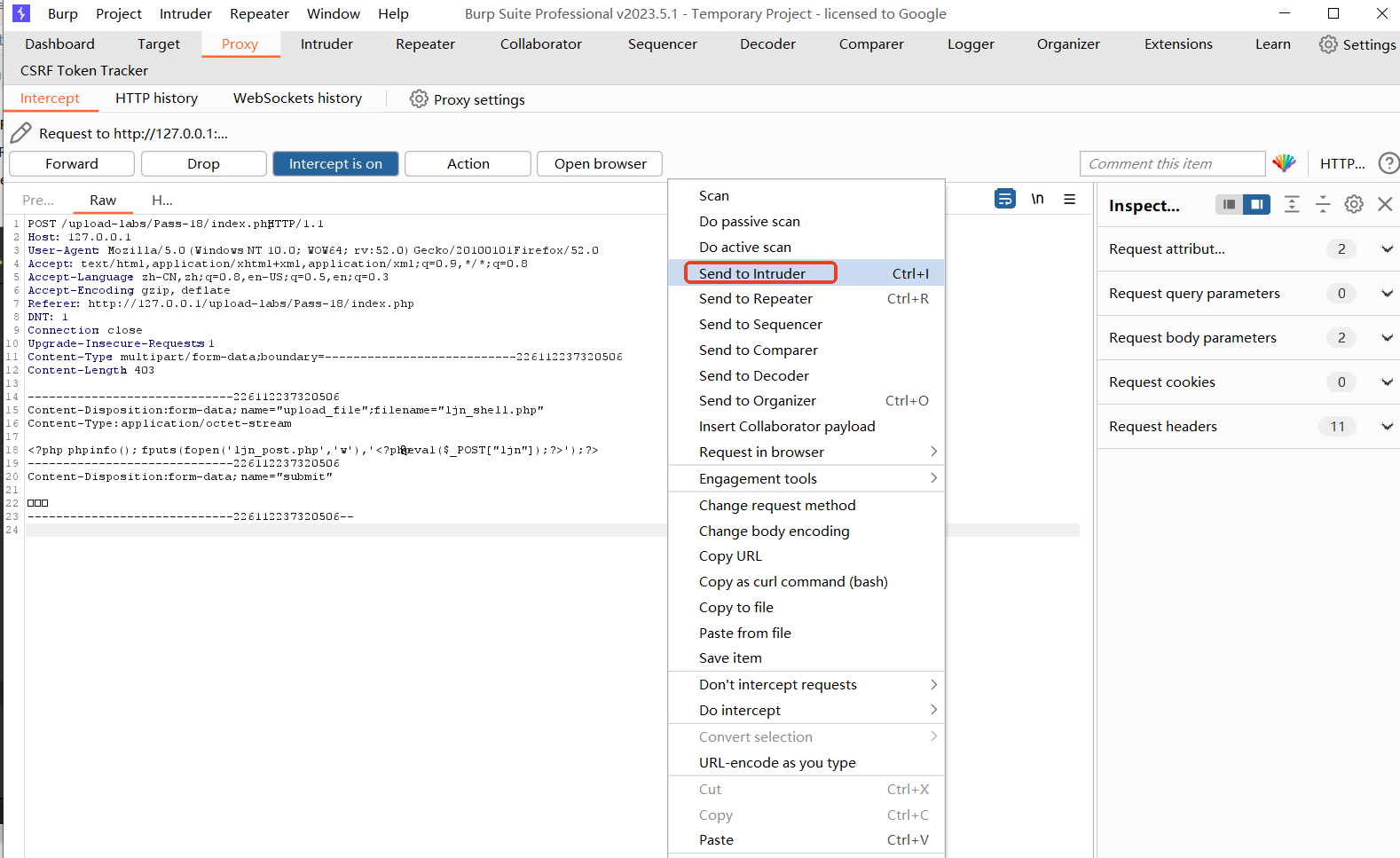Open Don't intercept requests submenu

806,685
